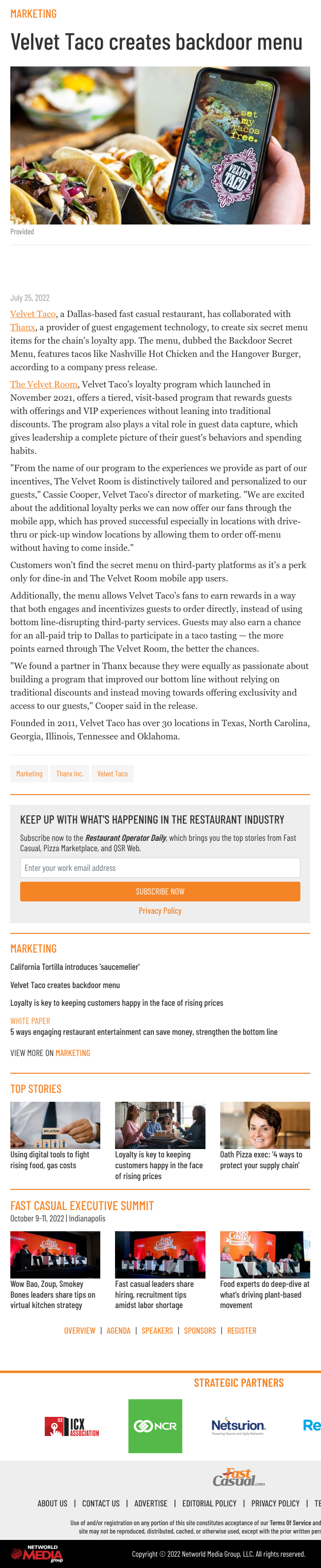Open California Tortilla 'saucemelier' story
The width and height of the screenshot is (321, 1568).
coord(75,966)
